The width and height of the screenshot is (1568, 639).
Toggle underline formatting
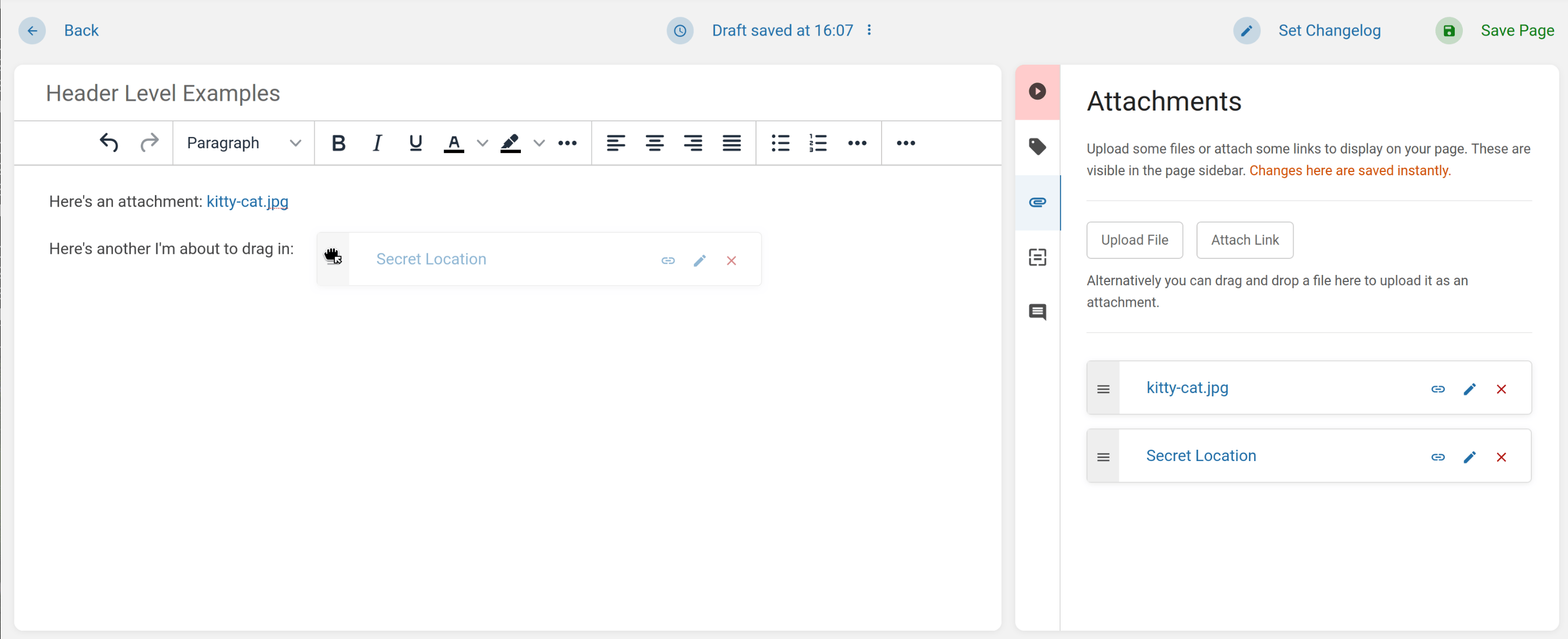pyautogui.click(x=415, y=143)
